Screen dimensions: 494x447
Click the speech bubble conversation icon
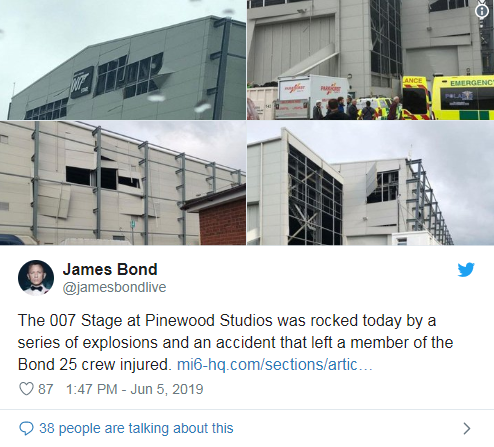26,428
